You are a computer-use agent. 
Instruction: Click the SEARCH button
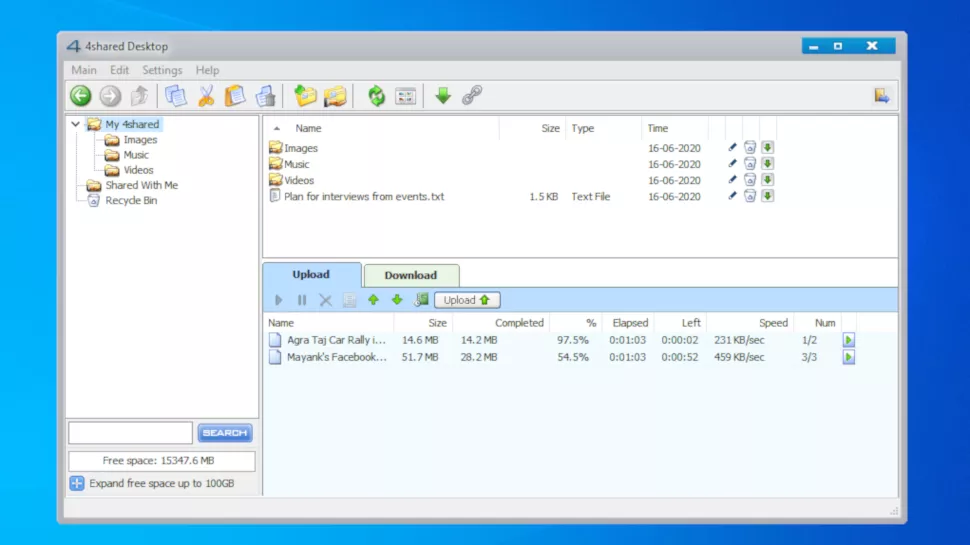(225, 432)
